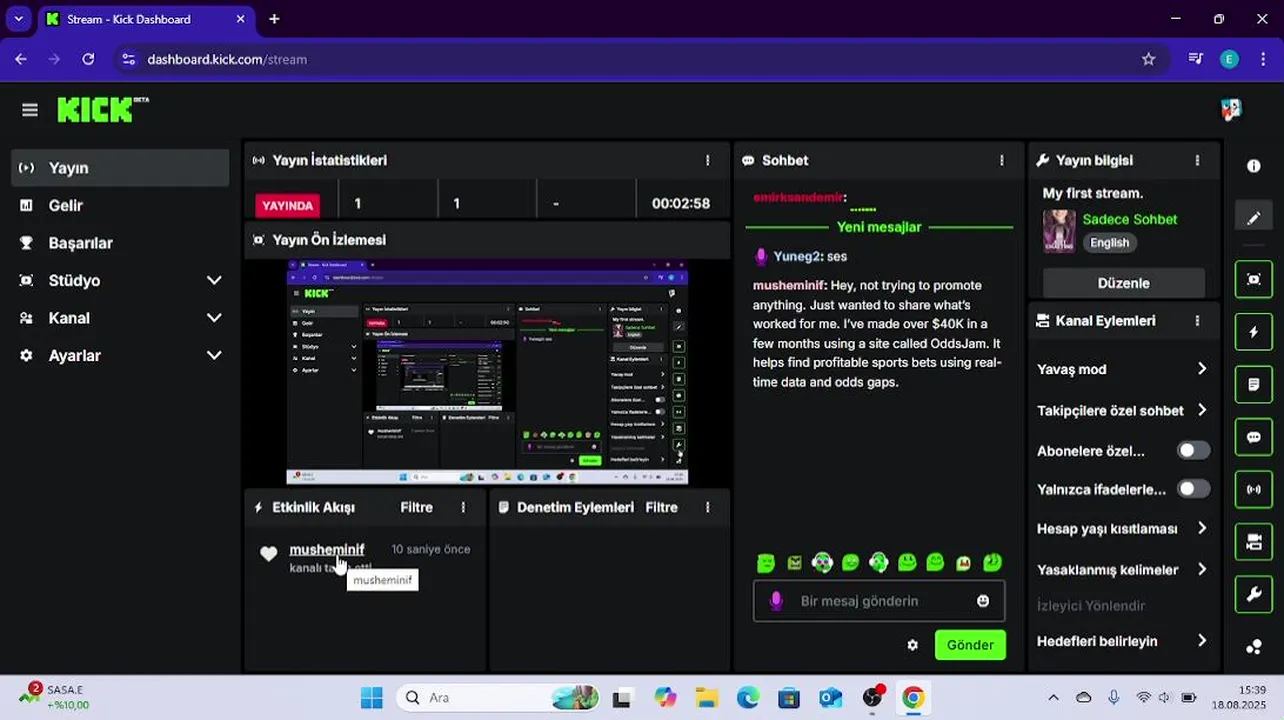Open the profile avatar in the Kick header

tap(1231, 109)
